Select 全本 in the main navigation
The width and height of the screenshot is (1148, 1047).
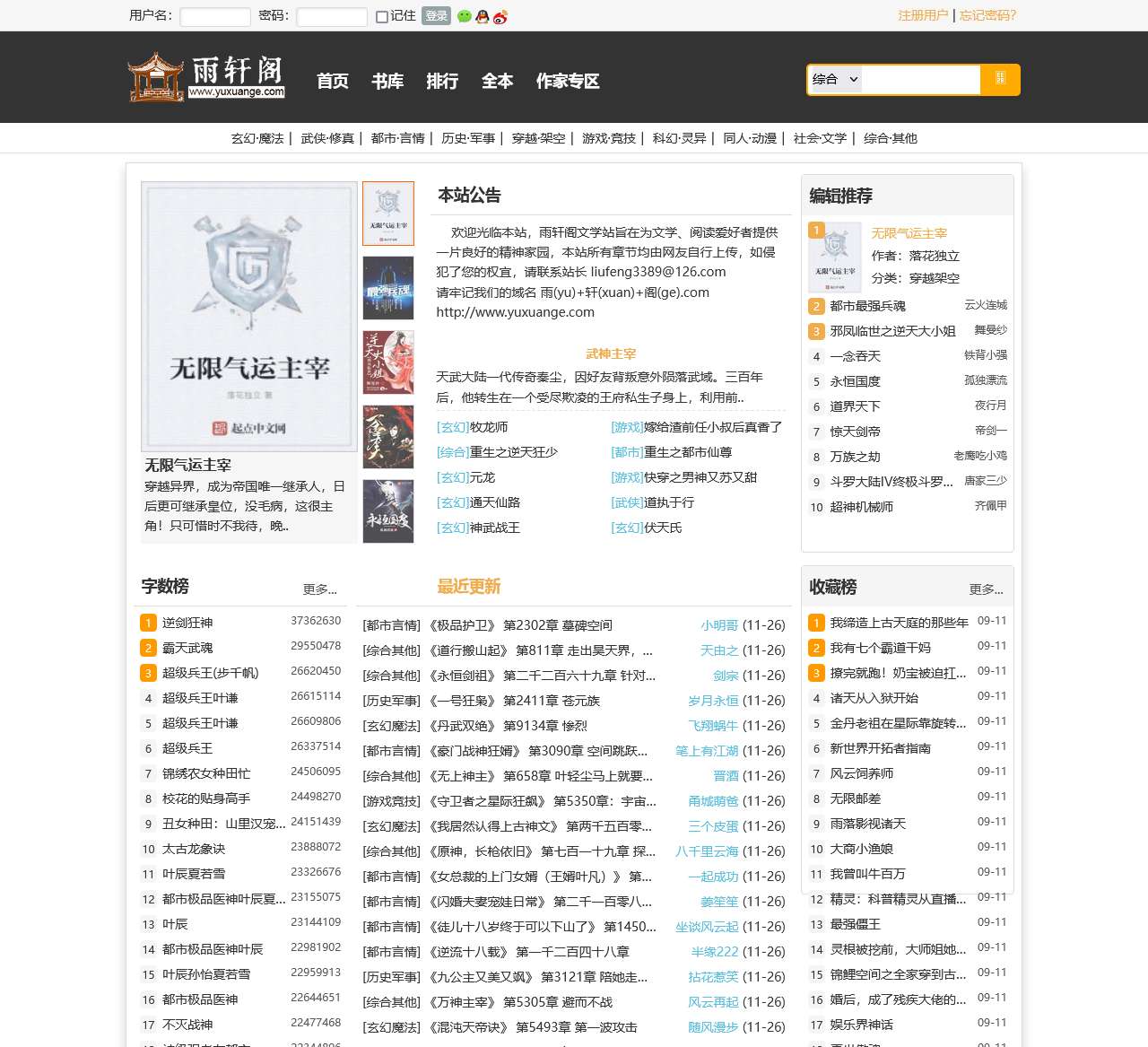(x=497, y=81)
